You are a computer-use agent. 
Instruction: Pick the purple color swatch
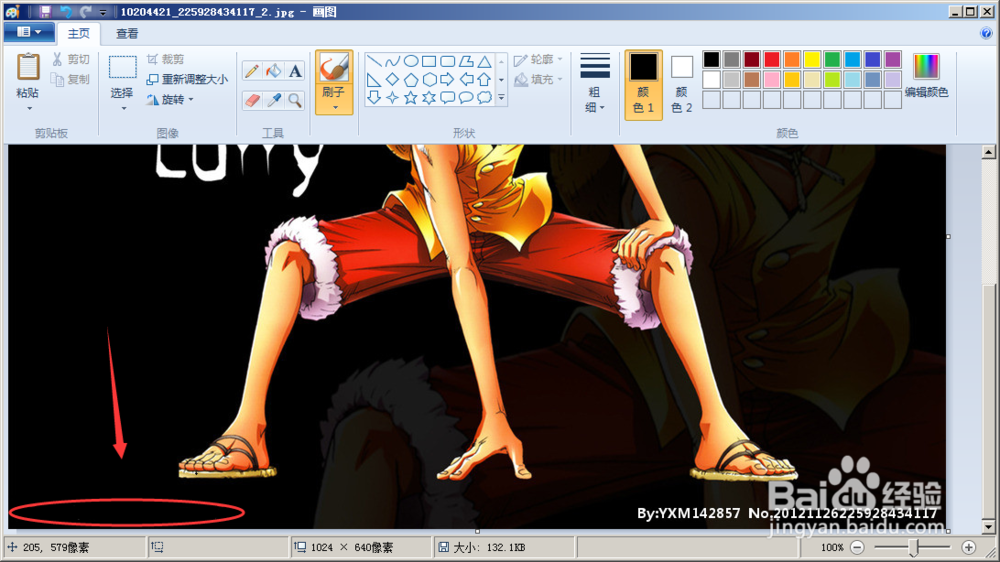coord(893,59)
